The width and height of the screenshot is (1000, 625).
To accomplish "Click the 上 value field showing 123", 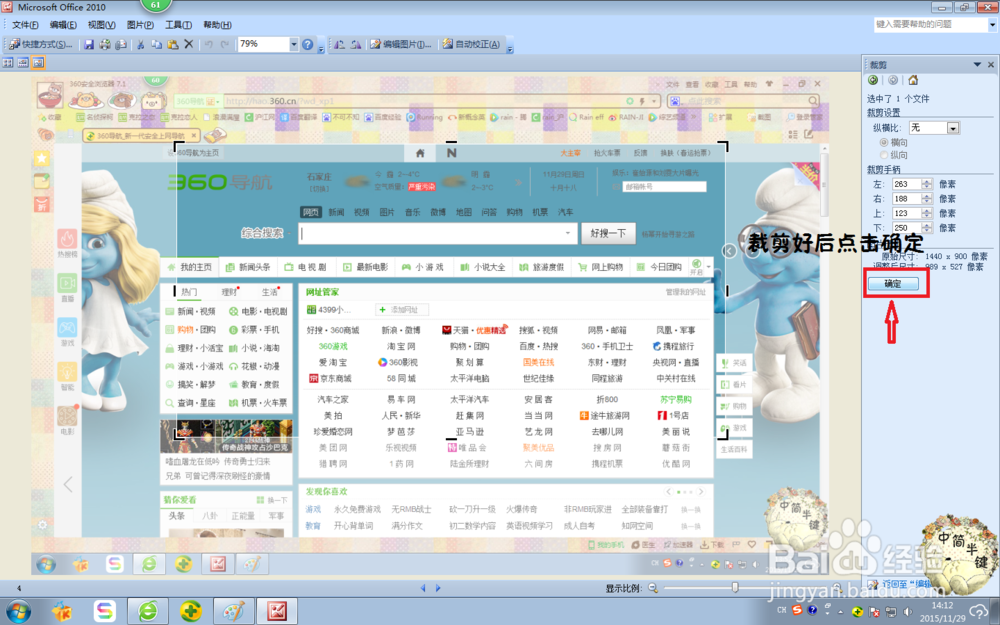I will pos(906,214).
